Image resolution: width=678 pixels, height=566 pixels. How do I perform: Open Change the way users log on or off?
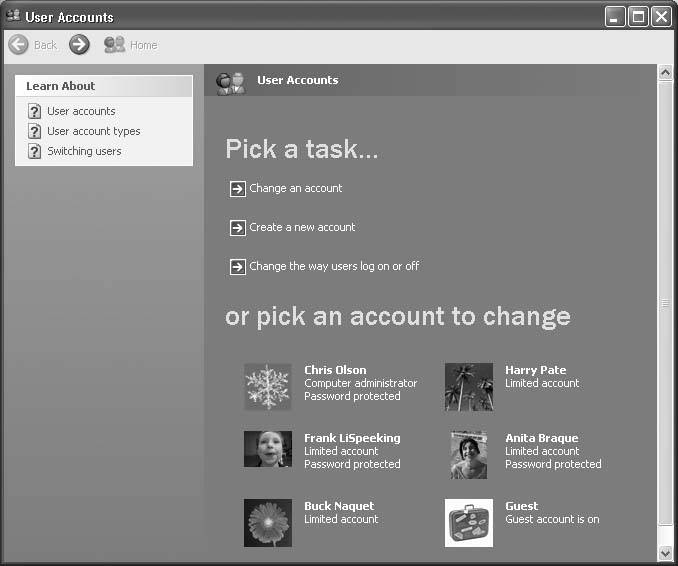(x=333, y=267)
